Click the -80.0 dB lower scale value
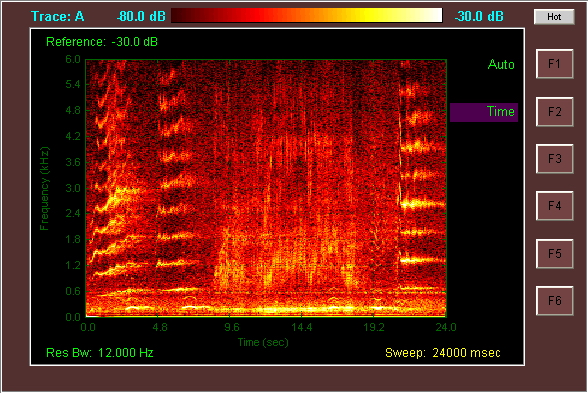 pos(141,16)
